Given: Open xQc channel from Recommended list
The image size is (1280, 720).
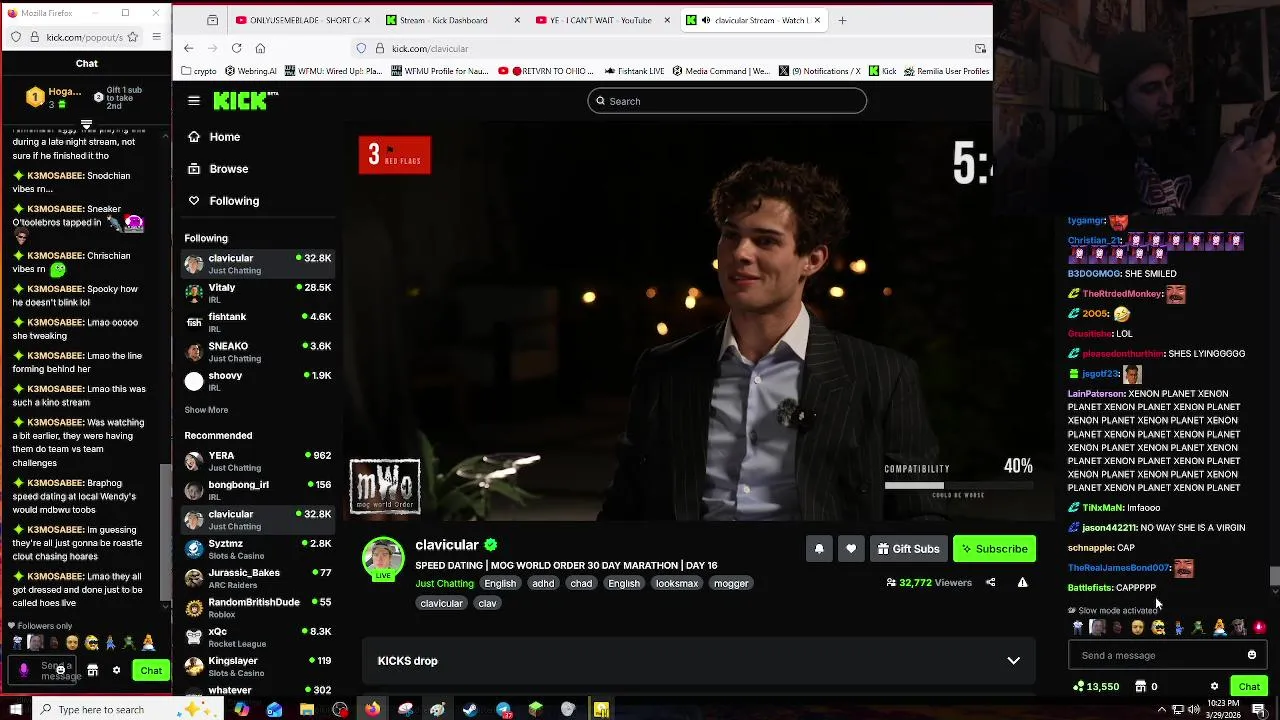Looking at the screenshot, I should [x=258, y=637].
